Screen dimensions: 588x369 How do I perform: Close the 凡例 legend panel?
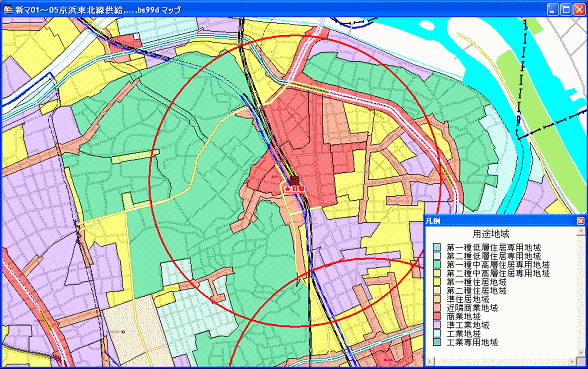point(580,221)
